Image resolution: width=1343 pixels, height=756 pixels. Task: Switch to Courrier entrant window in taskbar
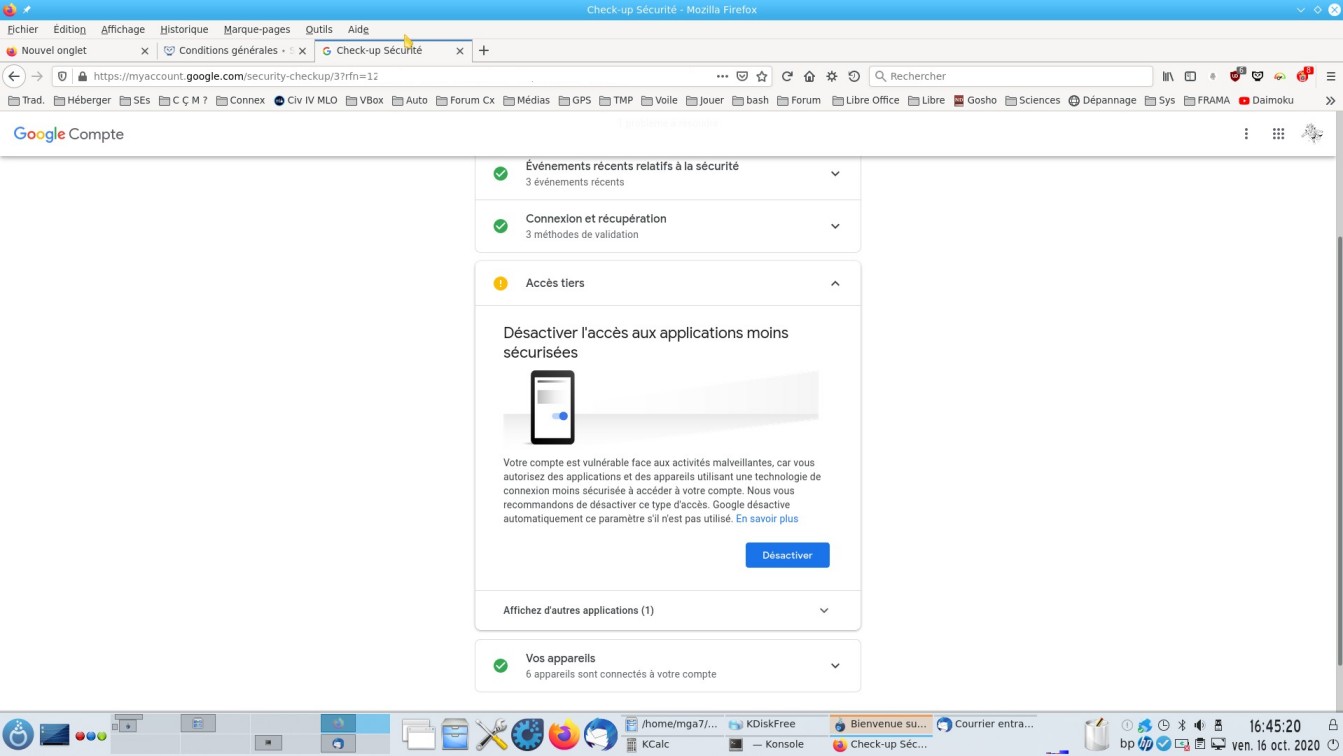(985, 724)
